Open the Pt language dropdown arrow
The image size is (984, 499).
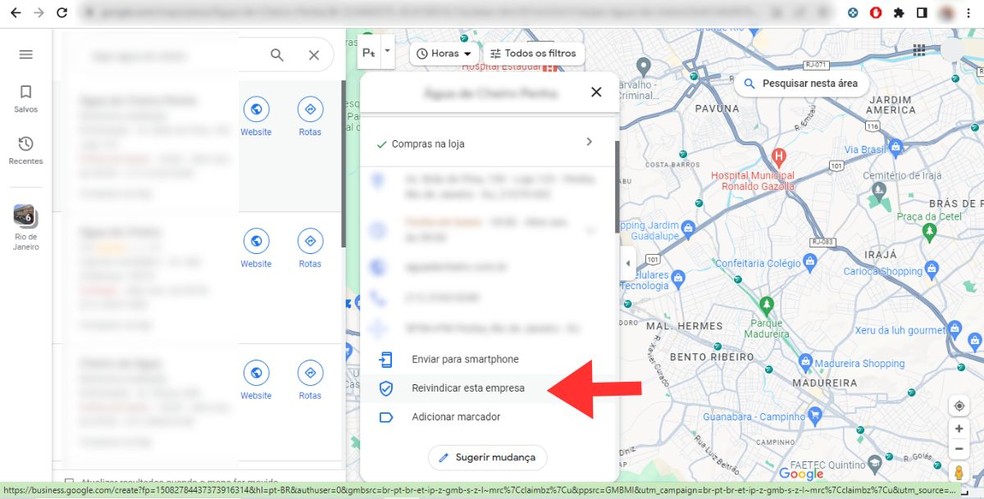387,51
